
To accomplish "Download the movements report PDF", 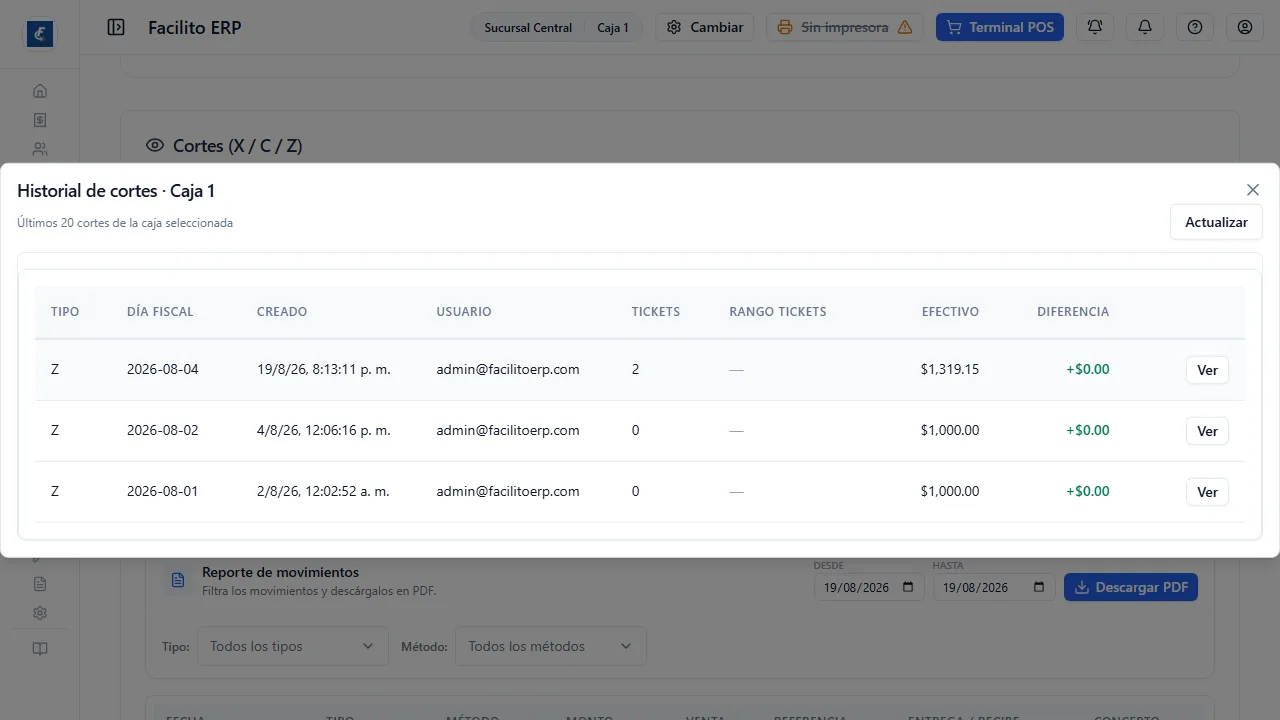I will (1131, 587).
